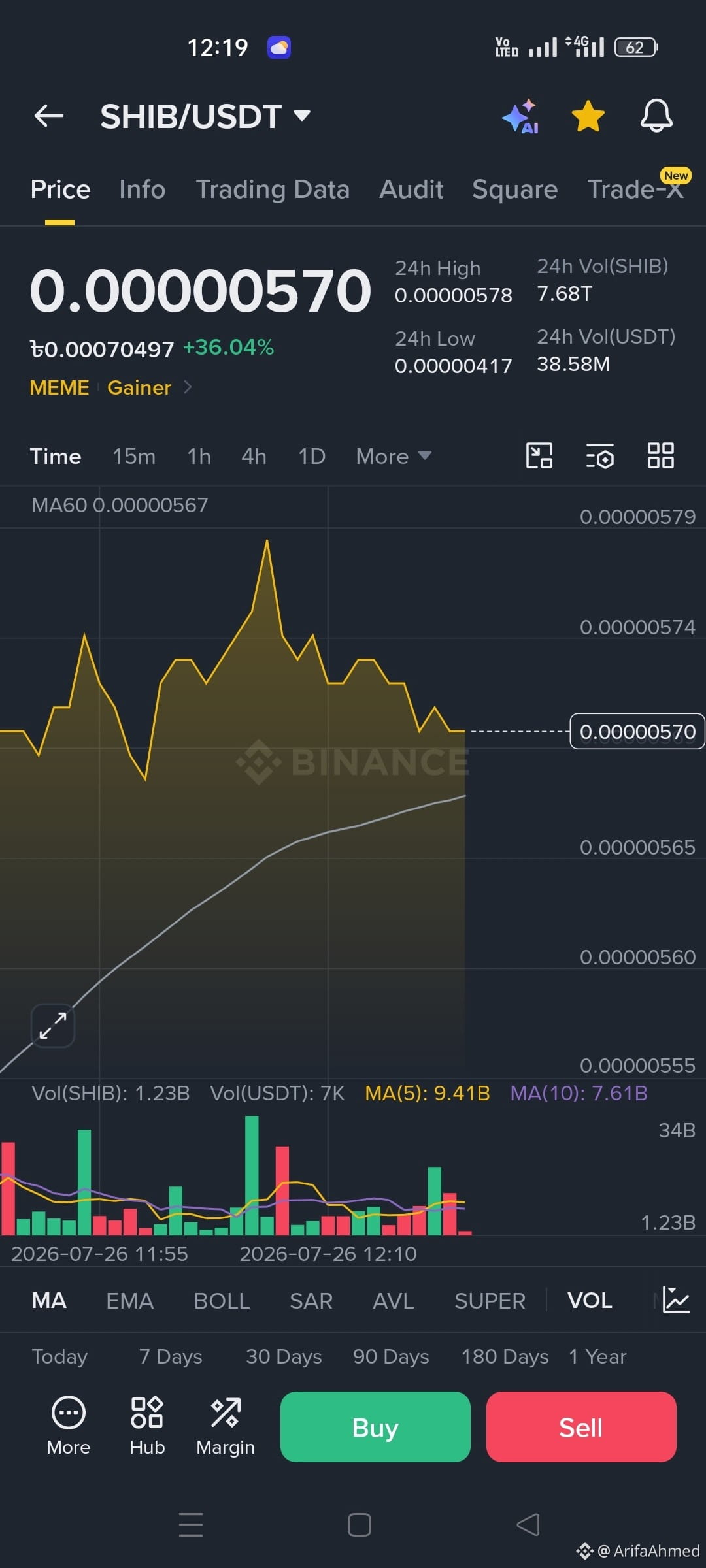Image resolution: width=706 pixels, height=1568 pixels.
Task: Toggle the SAR indicator
Action: [311, 1300]
